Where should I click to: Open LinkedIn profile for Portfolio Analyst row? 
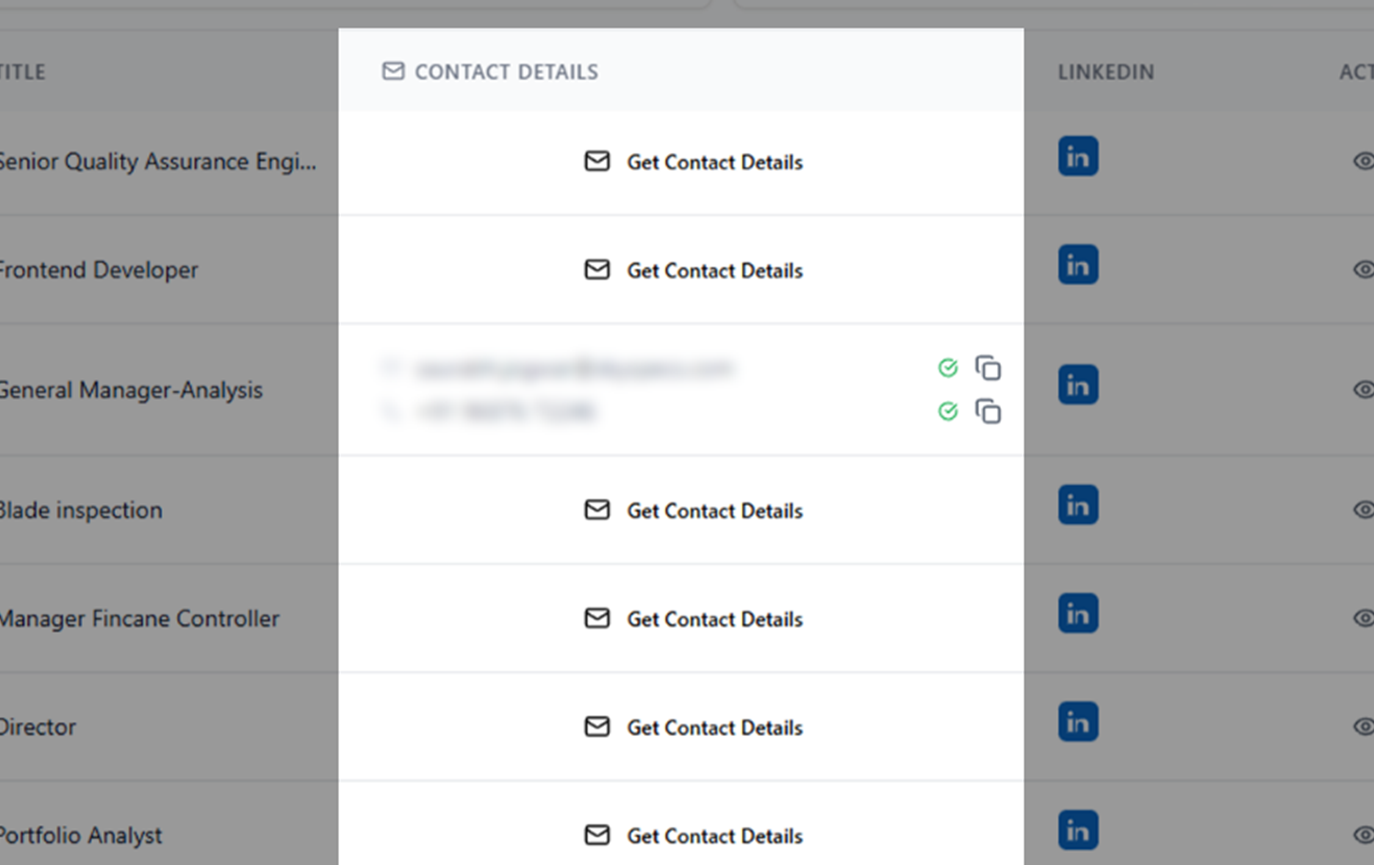coord(1078,831)
